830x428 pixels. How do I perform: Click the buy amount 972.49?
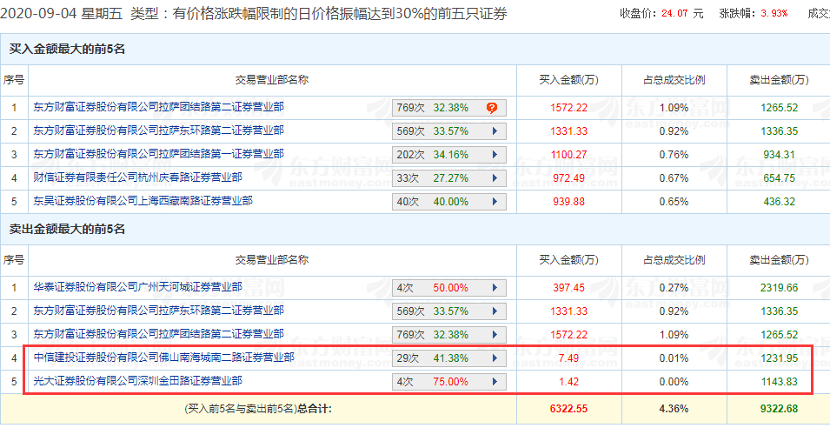point(569,178)
